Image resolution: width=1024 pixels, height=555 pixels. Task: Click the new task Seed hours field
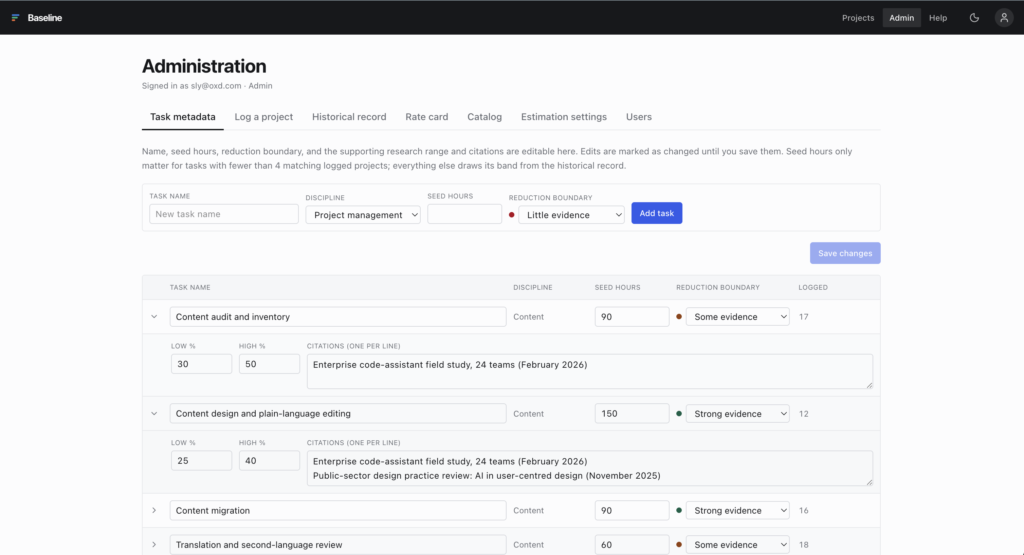point(464,214)
